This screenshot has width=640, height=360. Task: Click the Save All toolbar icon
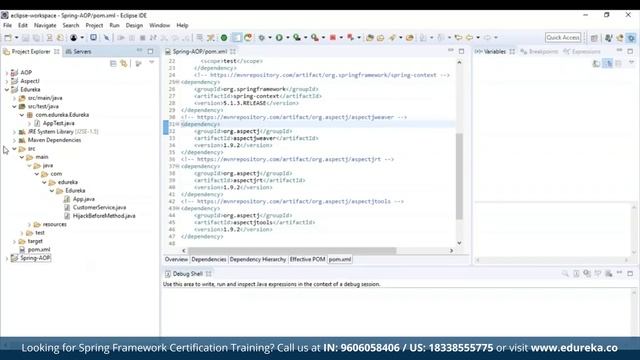pyautogui.click(x=36, y=38)
